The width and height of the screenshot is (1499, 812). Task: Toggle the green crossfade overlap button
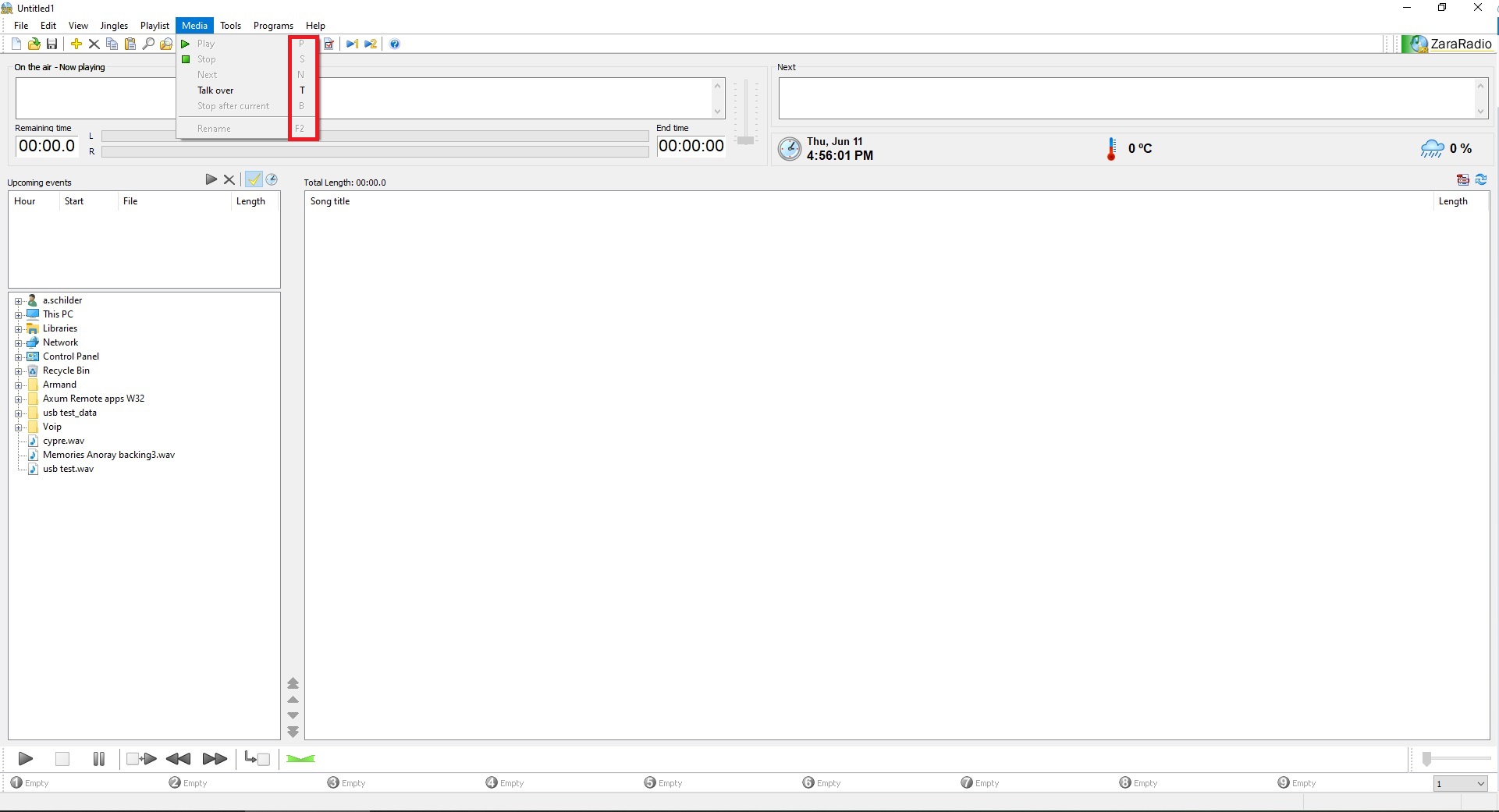coord(300,759)
